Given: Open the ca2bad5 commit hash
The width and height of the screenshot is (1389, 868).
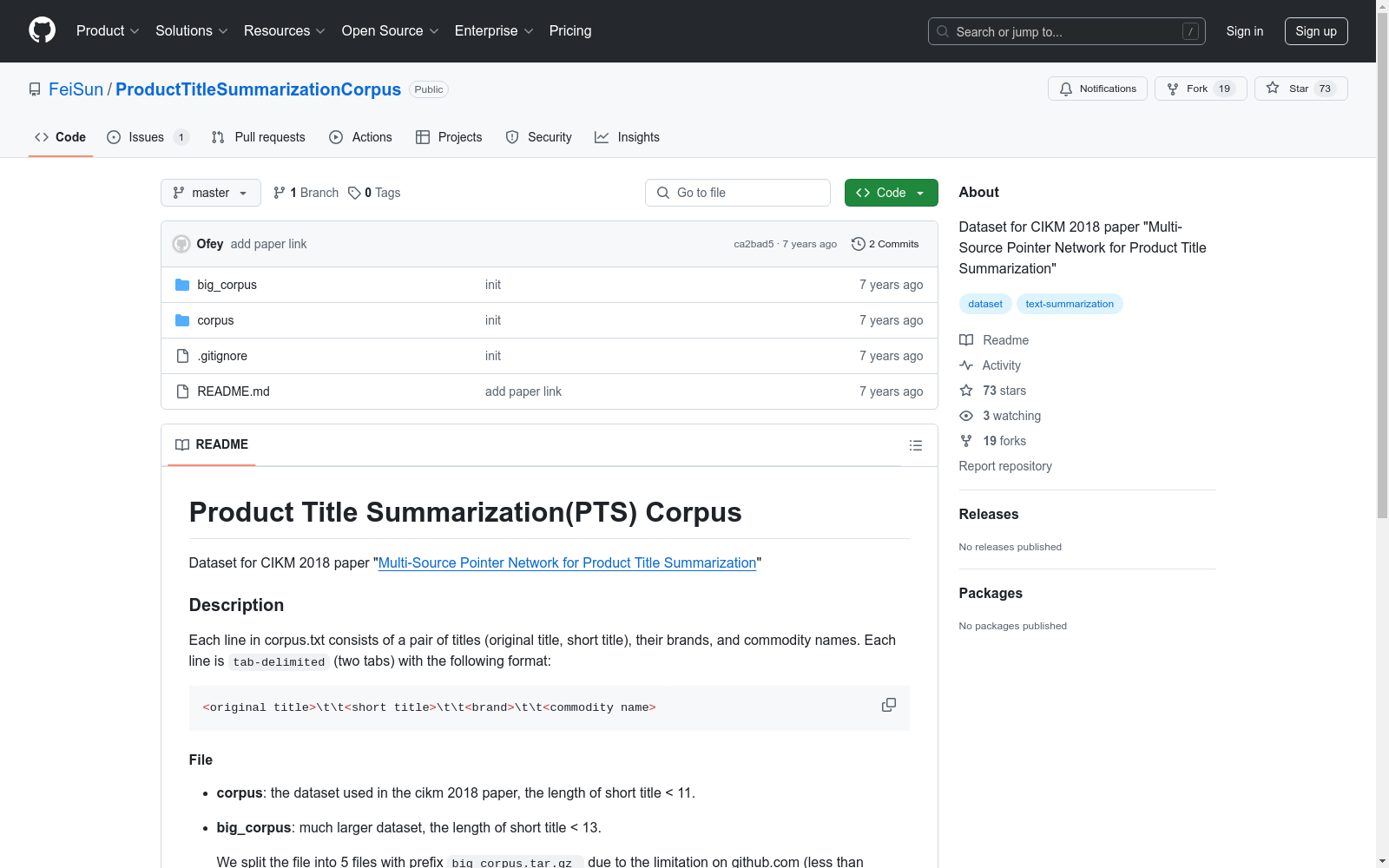Looking at the screenshot, I should point(754,244).
